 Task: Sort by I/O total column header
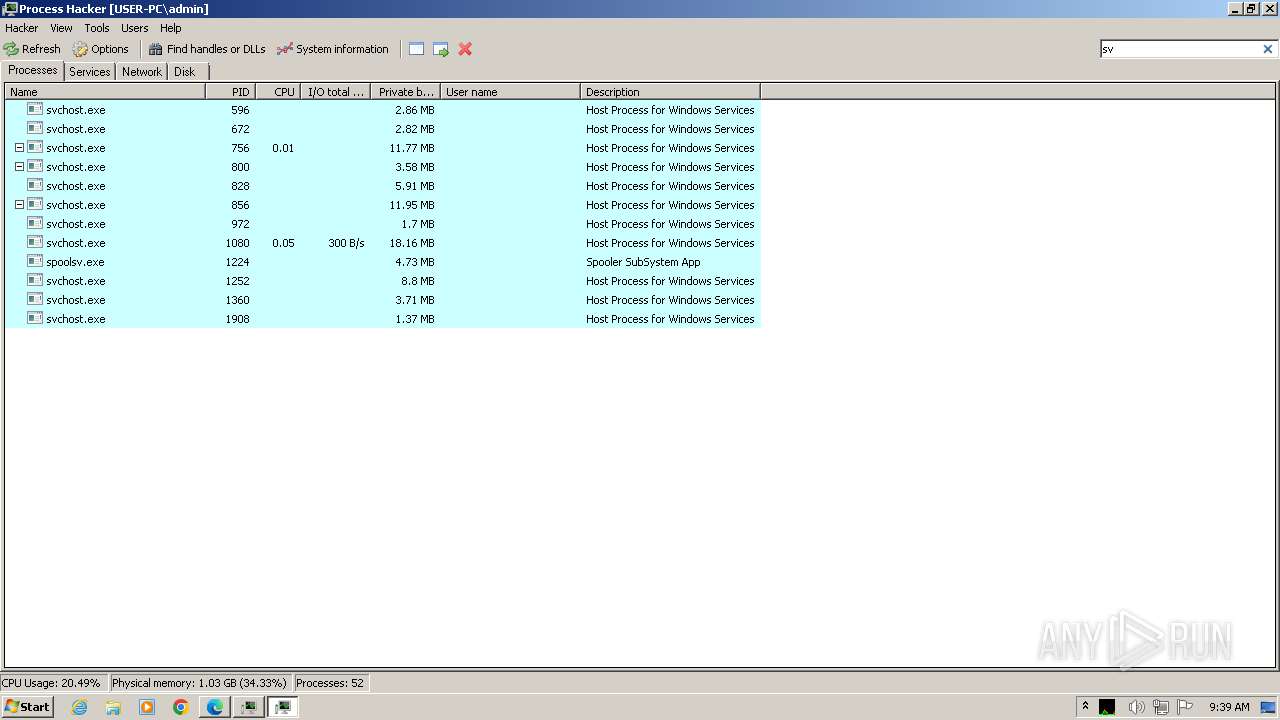[335, 92]
